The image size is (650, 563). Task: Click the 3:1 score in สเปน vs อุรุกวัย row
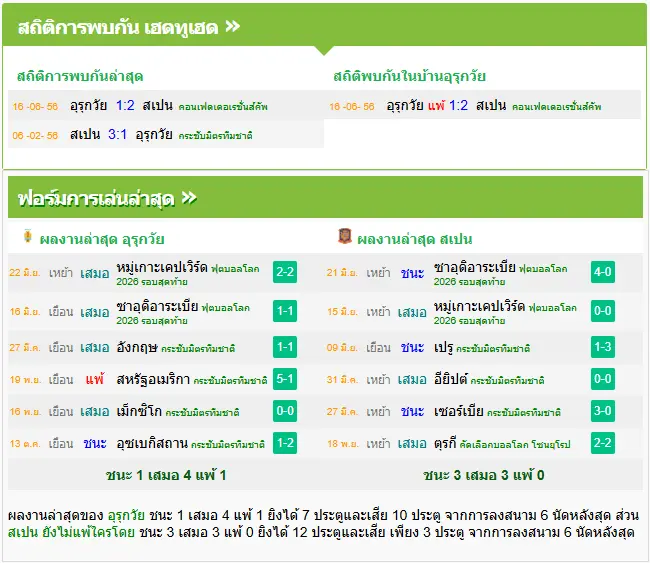tap(117, 134)
